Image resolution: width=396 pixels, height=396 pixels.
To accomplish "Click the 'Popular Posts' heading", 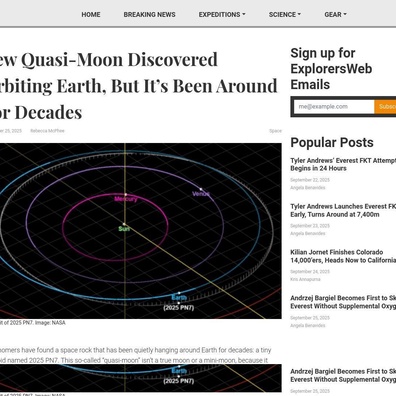I will click(x=332, y=143).
